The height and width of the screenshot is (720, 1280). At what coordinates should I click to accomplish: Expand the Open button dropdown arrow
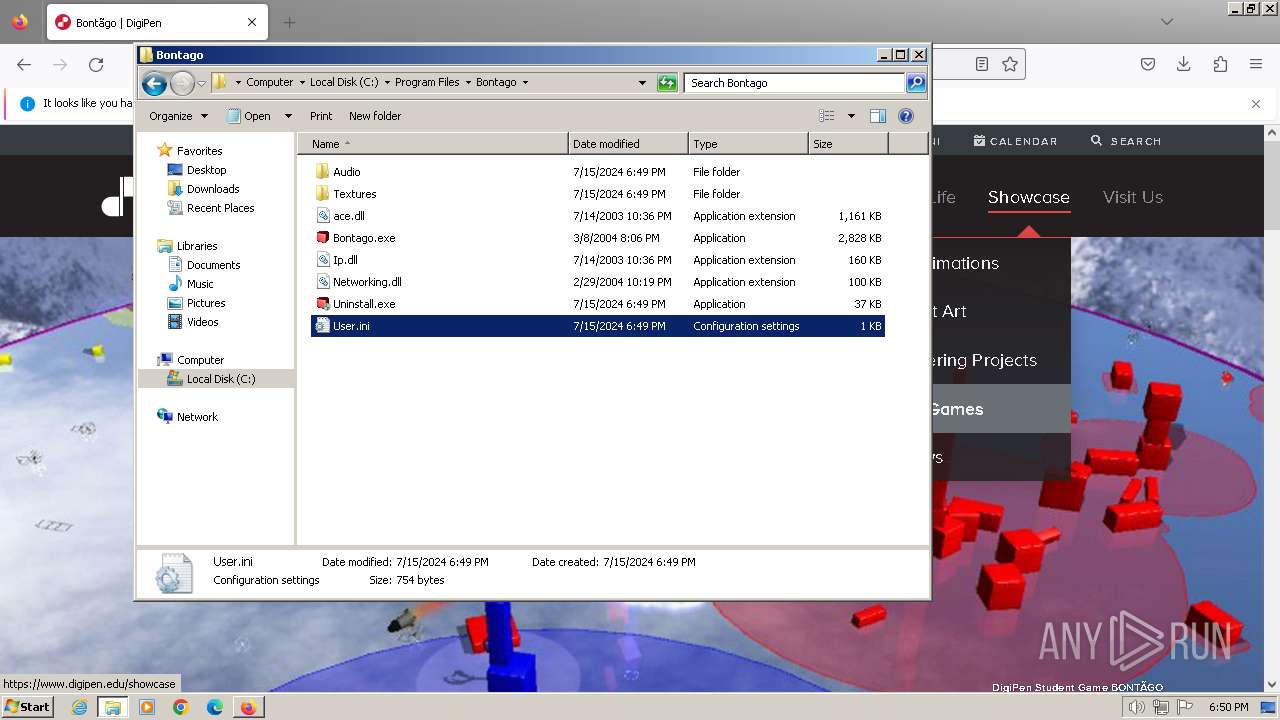[x=288, y=116]
